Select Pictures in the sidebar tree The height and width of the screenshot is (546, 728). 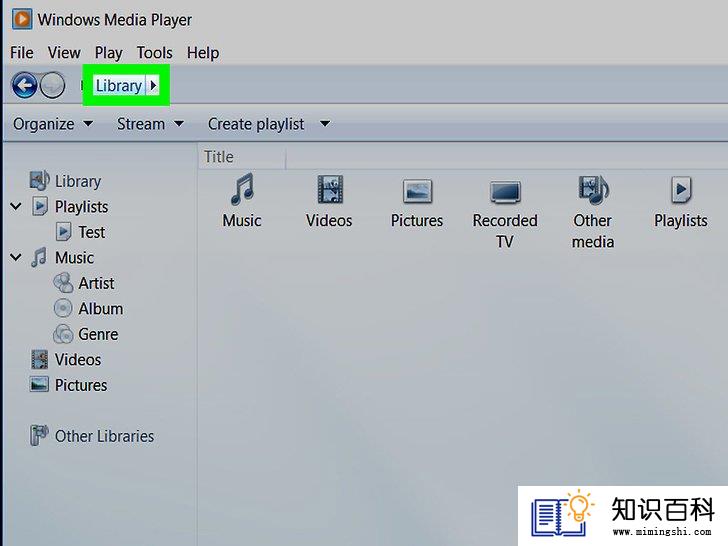[x=81, y=385]
